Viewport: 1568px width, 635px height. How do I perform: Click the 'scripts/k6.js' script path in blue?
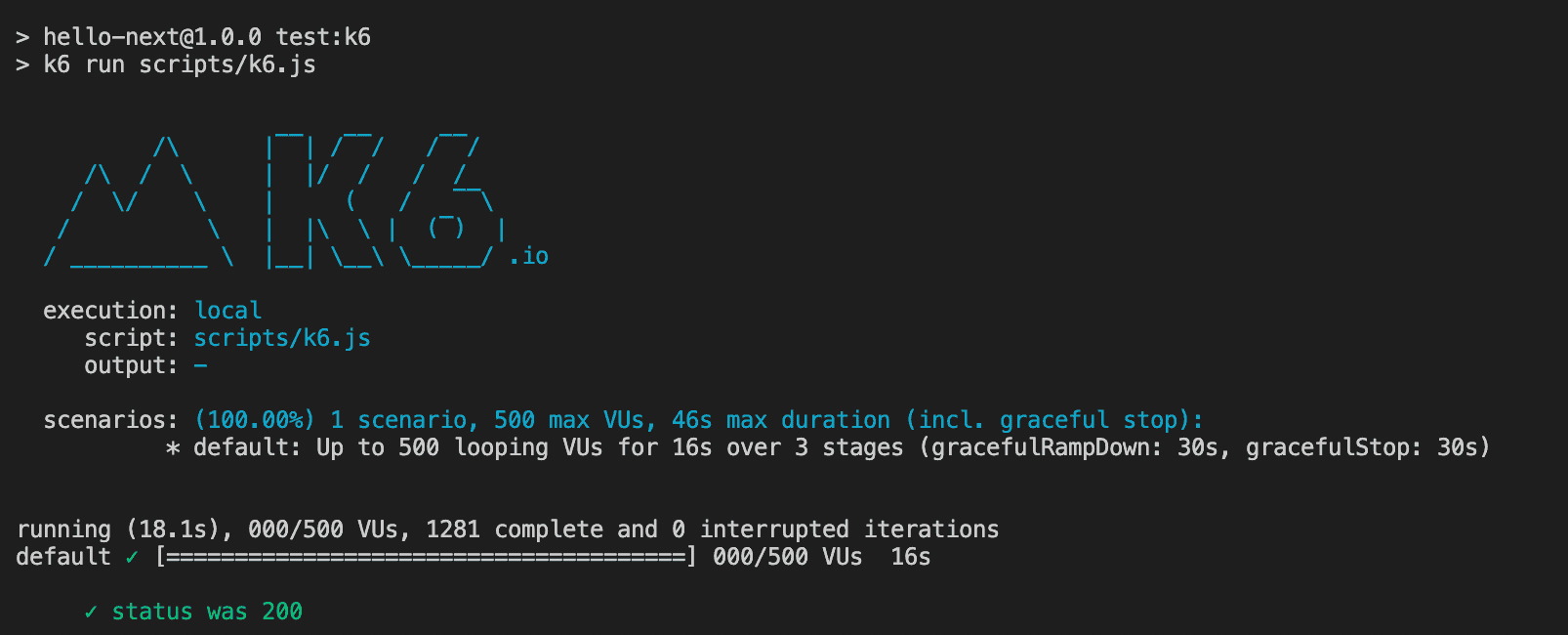282,338
